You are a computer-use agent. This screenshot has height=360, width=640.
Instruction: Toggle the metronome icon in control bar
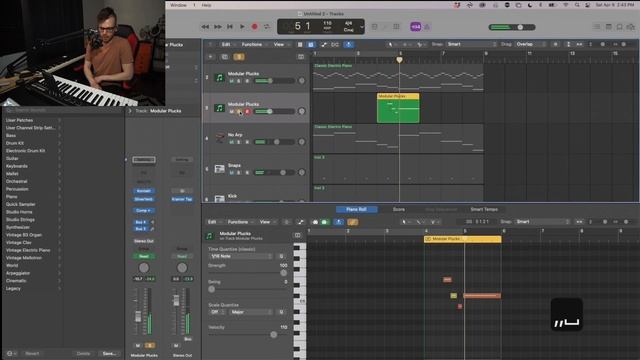[427, 27]
